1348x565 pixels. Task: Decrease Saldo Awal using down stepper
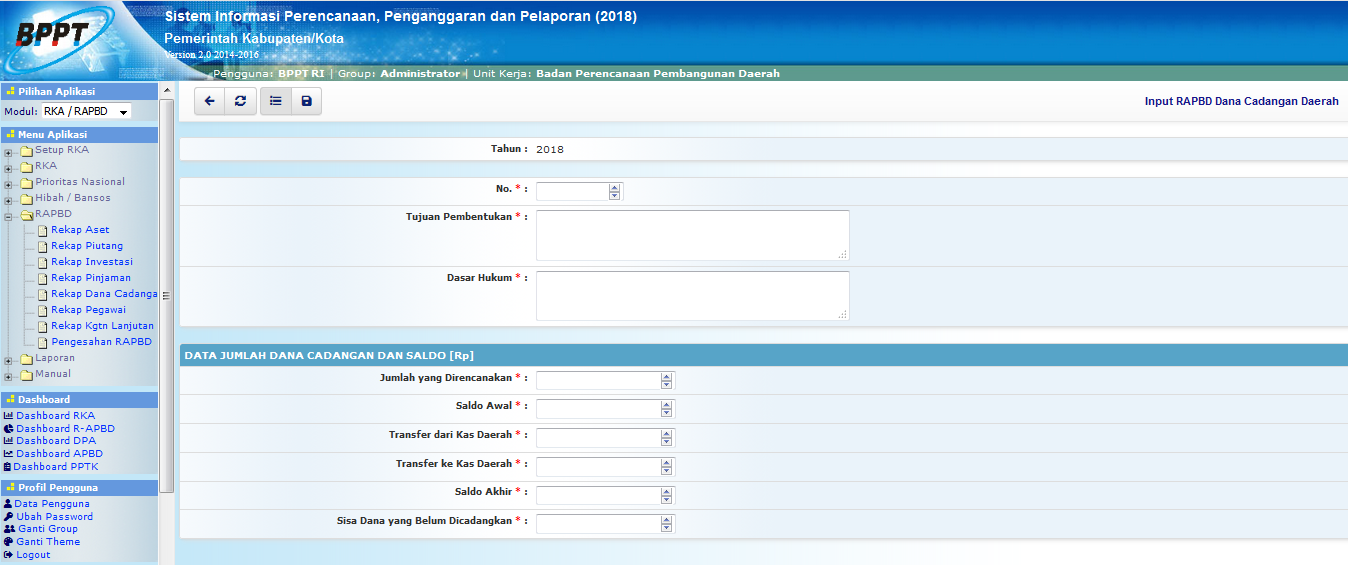tap(666, 413)
